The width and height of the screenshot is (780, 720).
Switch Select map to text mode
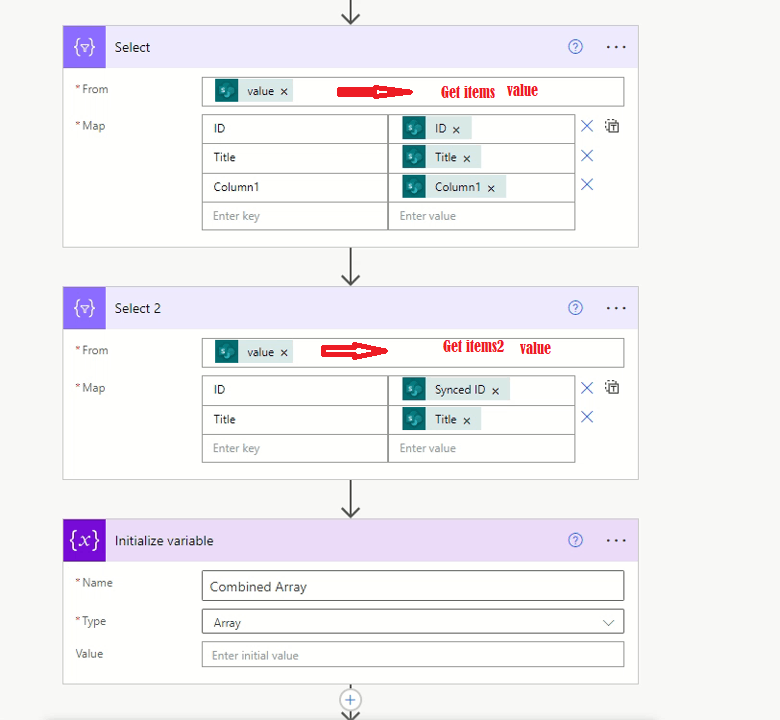tap(612, 126)
